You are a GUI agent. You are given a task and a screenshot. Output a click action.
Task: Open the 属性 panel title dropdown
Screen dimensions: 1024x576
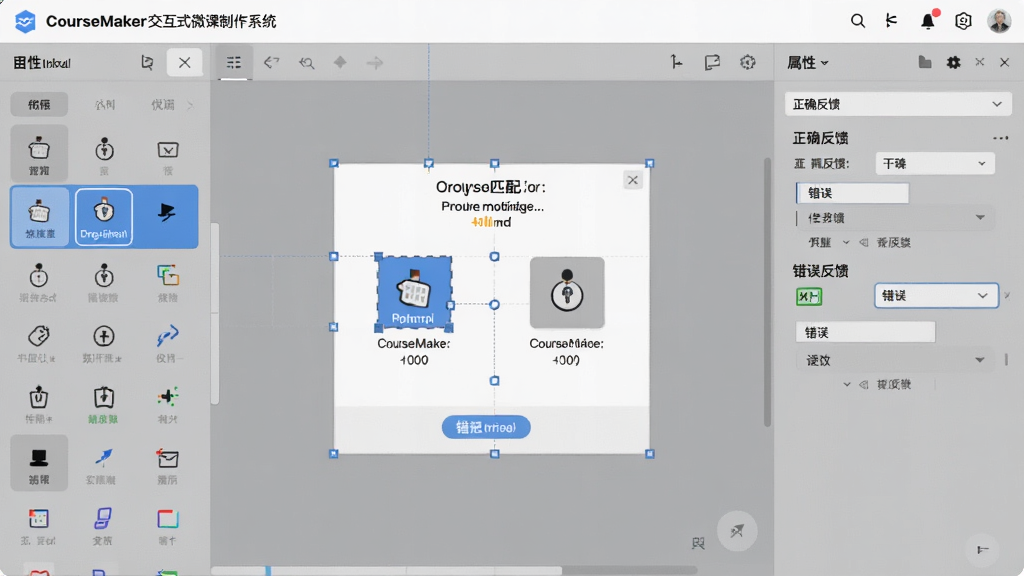click(808, 63)
